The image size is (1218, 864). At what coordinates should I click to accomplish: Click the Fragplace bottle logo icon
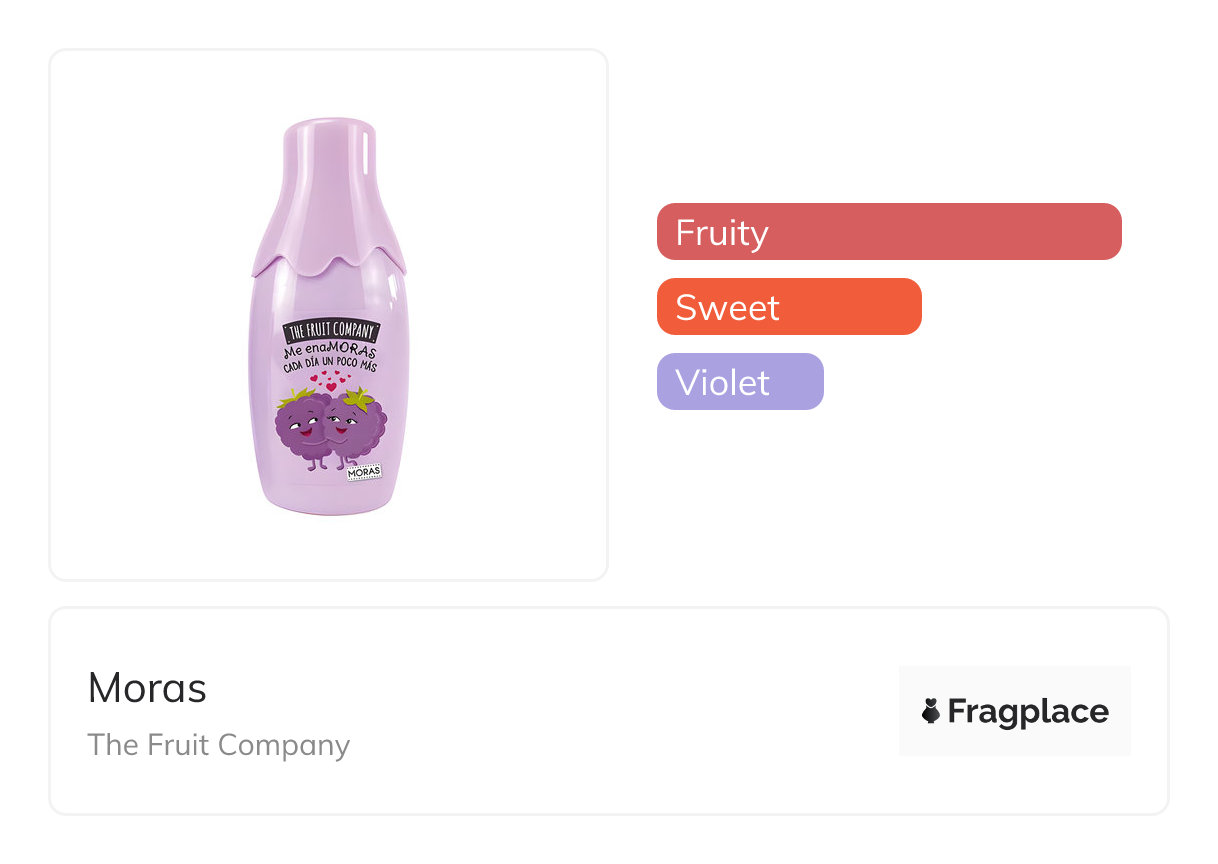click(931, 711)
